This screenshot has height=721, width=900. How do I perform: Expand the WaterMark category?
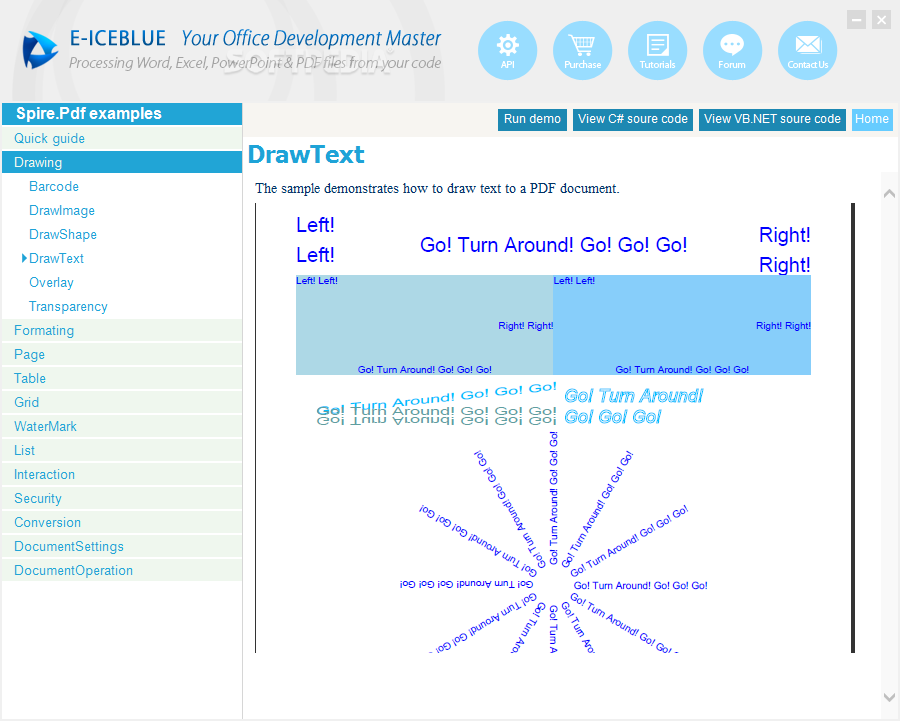point(122,427)
